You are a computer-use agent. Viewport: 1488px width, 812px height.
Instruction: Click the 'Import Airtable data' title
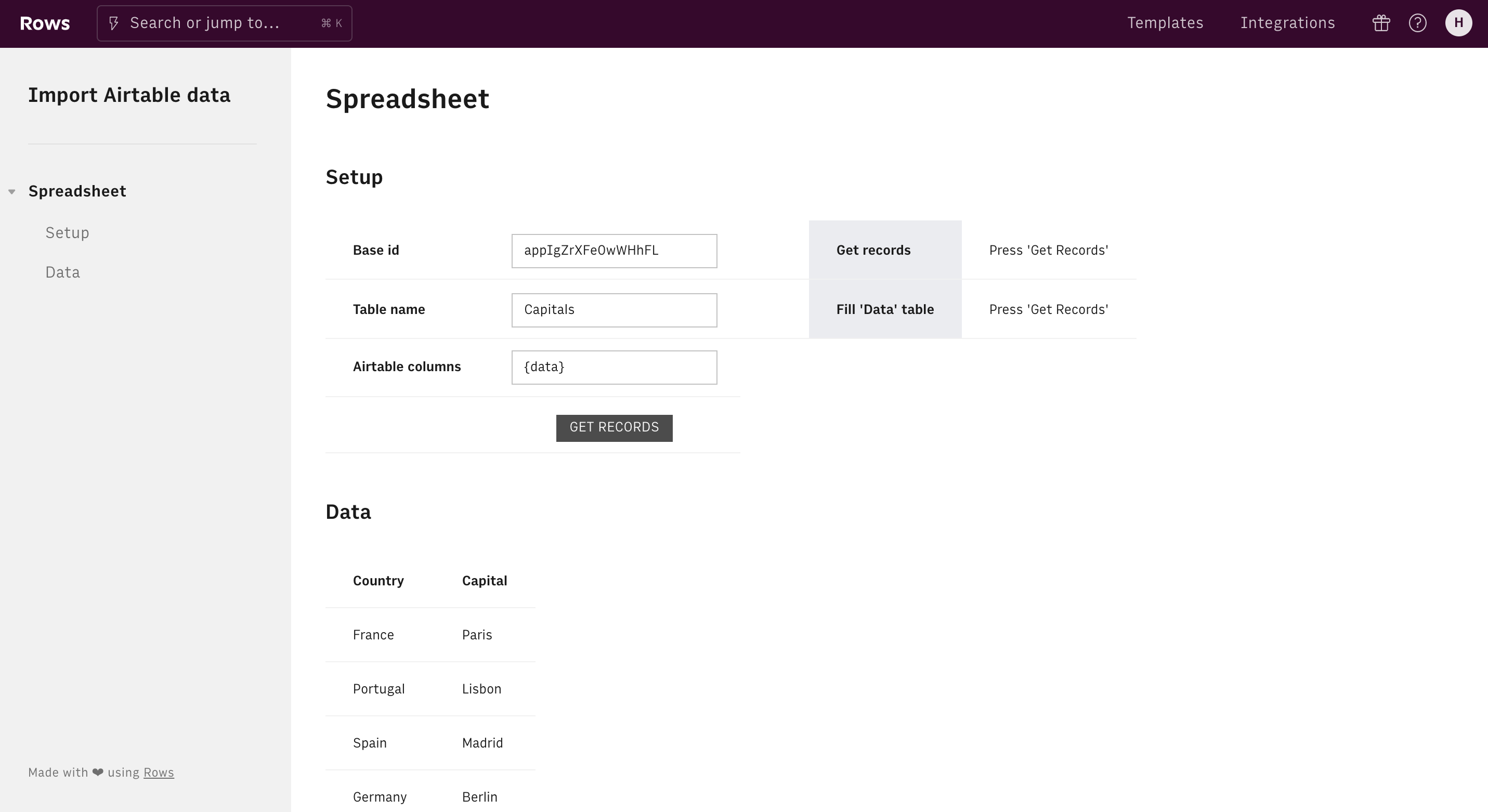pos(129,95)
